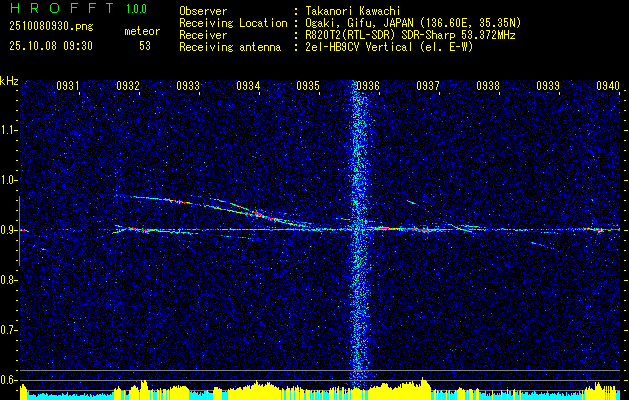This screenshot has width=629, height=400.
Task: Click the meteor count value 53
Action: [x=145, y=46]
